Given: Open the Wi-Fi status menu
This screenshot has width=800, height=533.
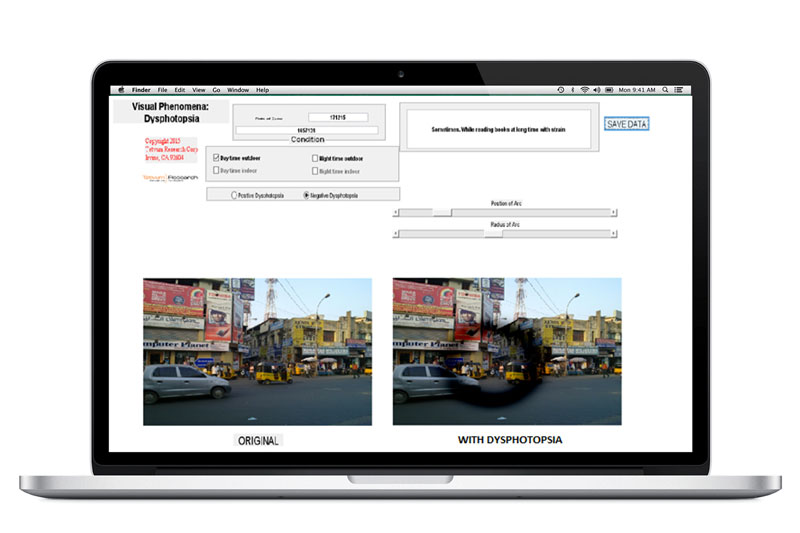Looking at the screenshot, I should [584, 90].
